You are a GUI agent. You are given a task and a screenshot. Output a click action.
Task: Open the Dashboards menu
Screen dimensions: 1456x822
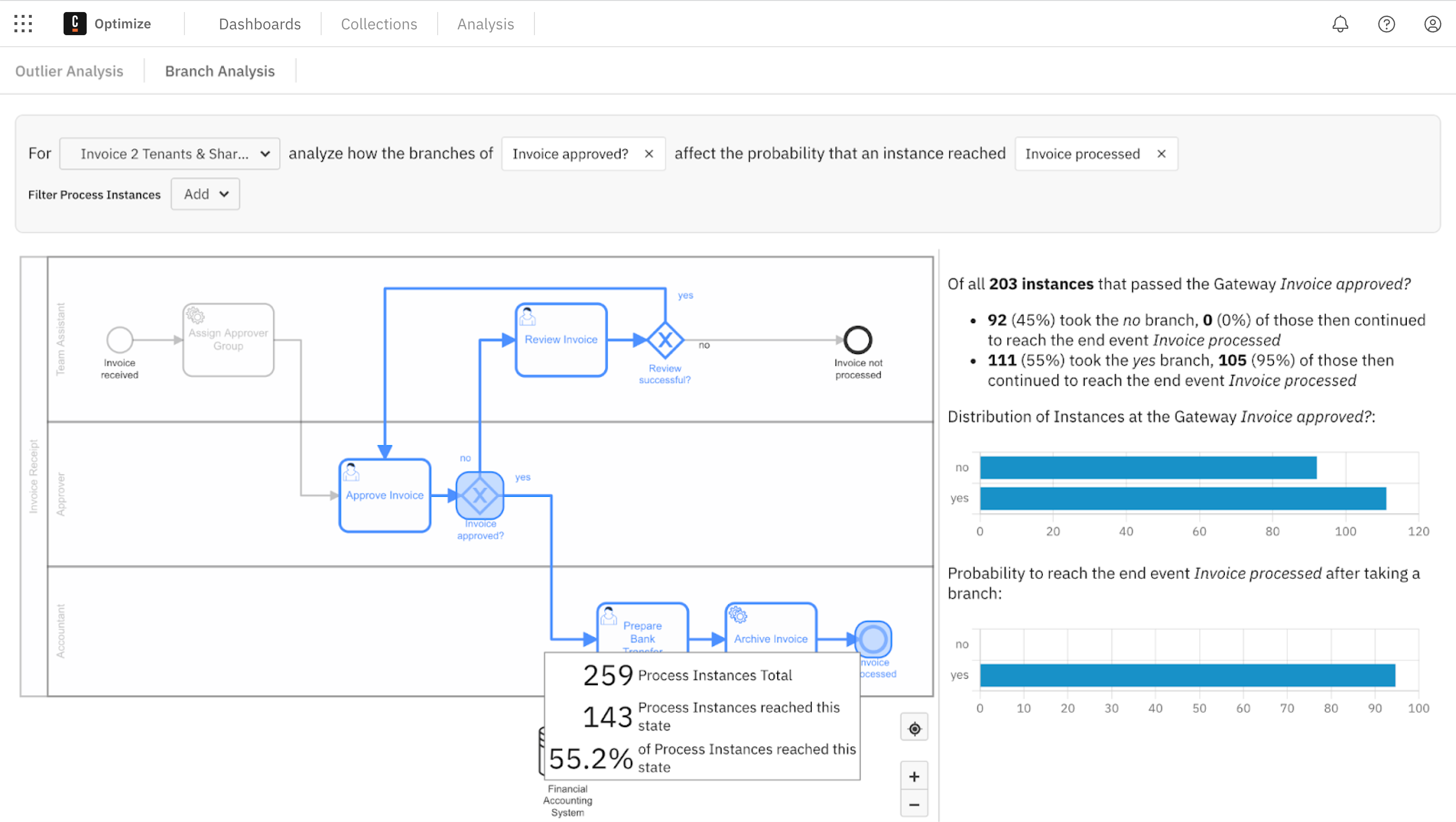(260, 24)
